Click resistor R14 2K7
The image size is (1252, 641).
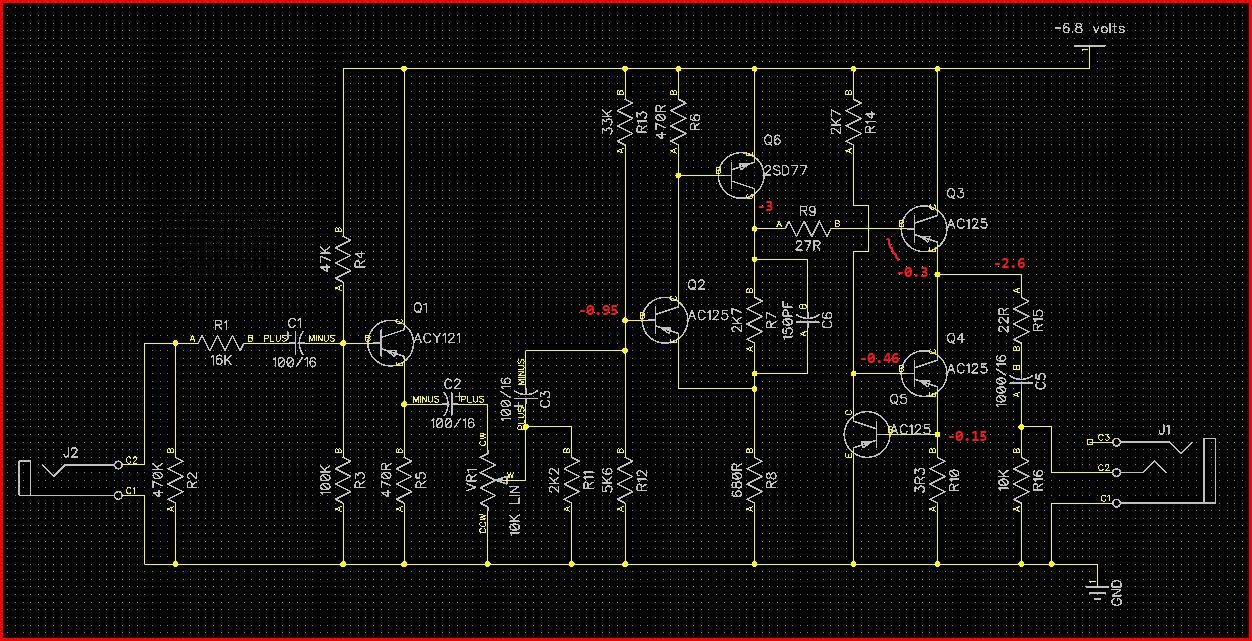[853, 123]
